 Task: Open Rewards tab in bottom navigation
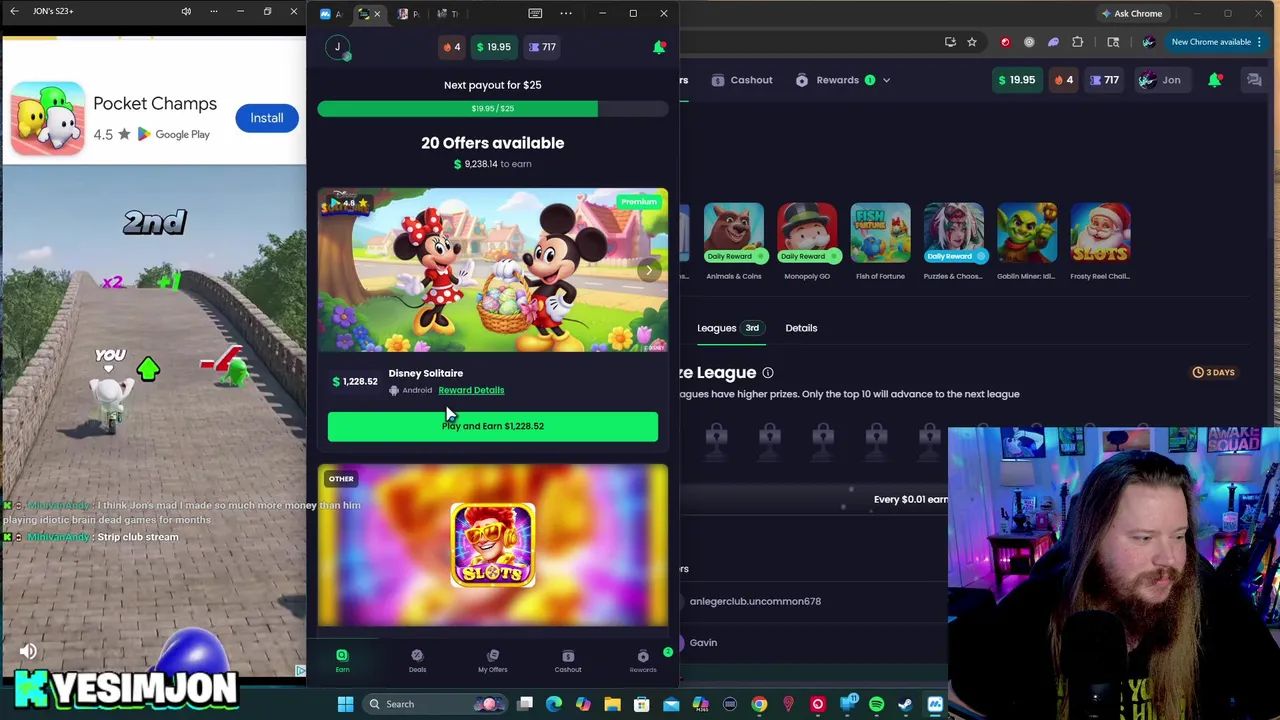tap(643, 660)
